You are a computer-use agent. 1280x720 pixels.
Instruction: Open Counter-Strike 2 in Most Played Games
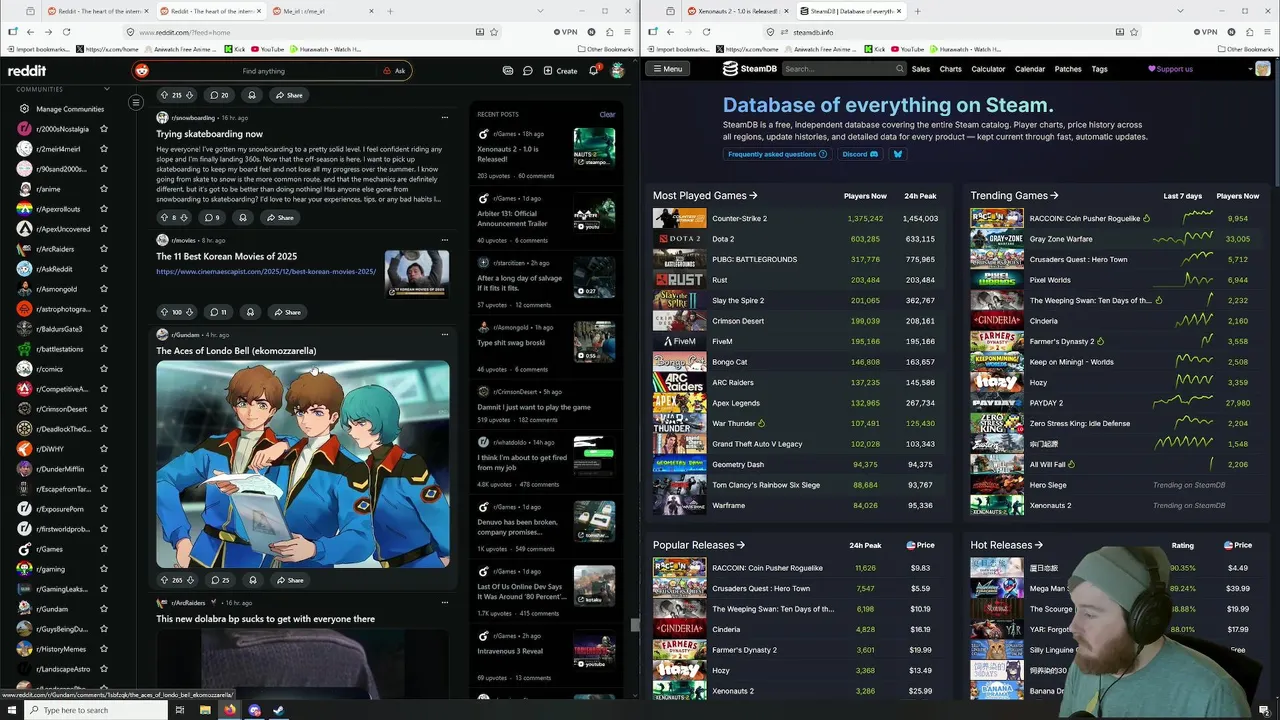tap(739, 218)
